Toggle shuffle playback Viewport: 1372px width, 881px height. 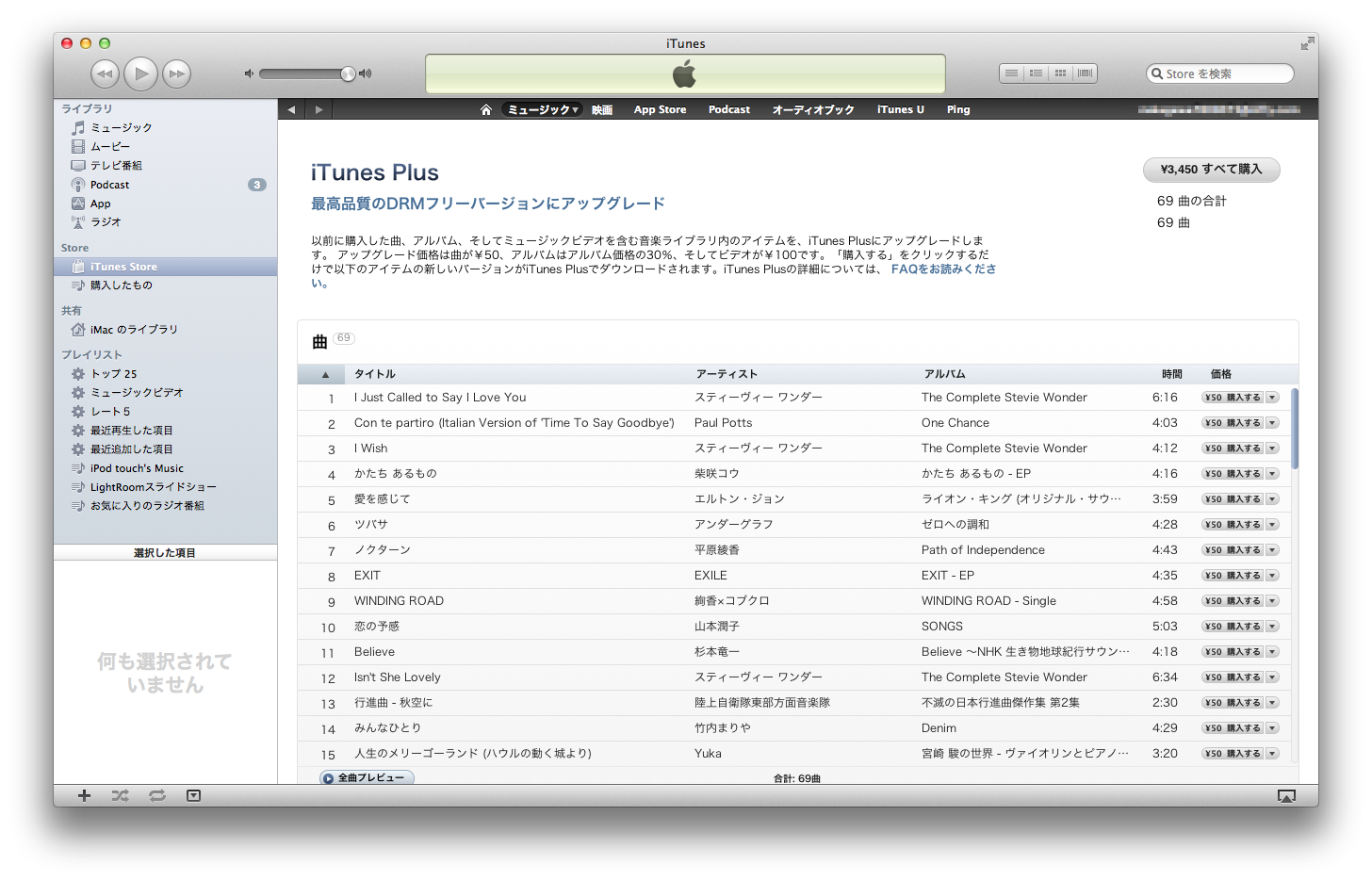(x=120, y=795)
